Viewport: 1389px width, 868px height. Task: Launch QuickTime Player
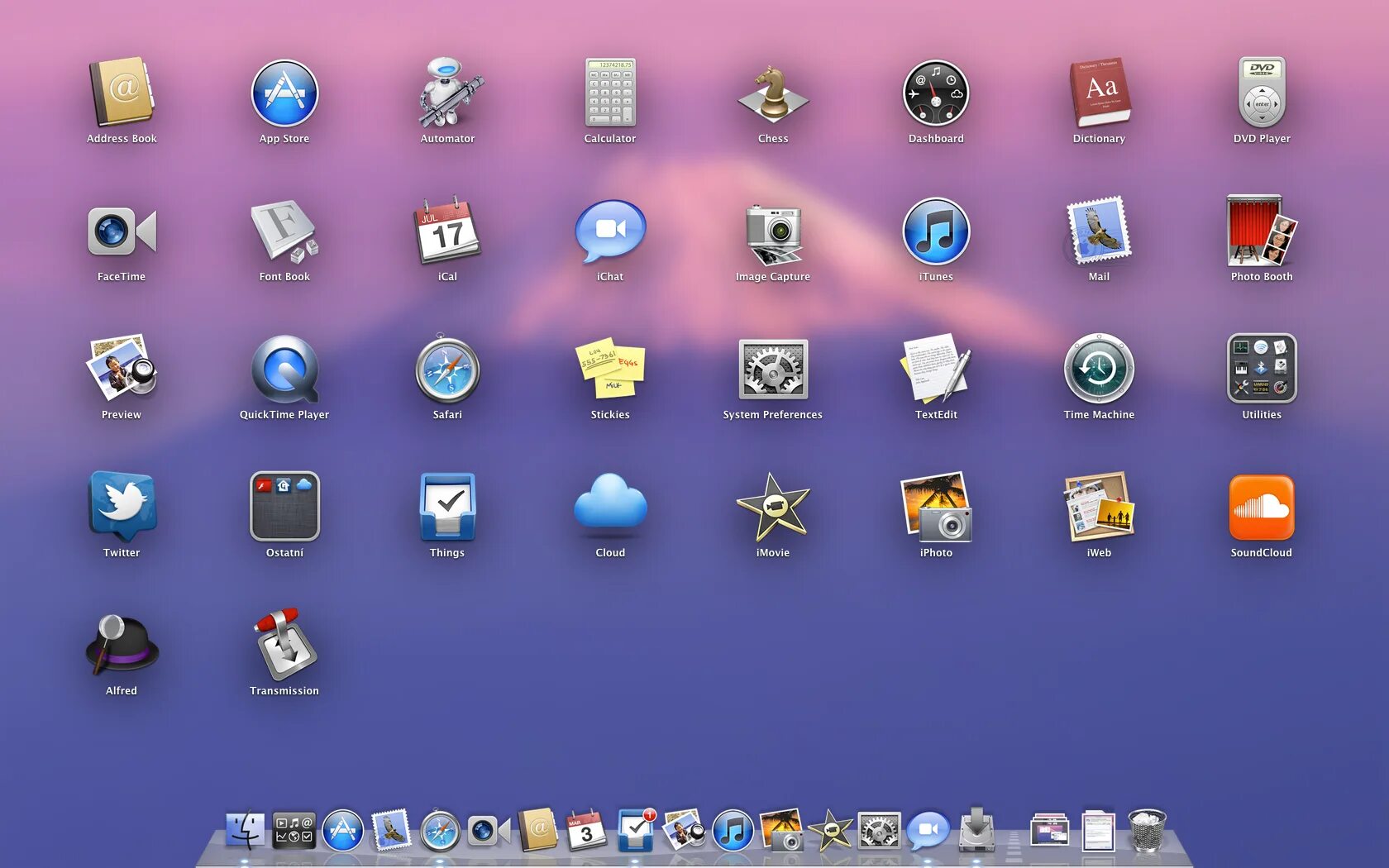(x=284, y=369)
